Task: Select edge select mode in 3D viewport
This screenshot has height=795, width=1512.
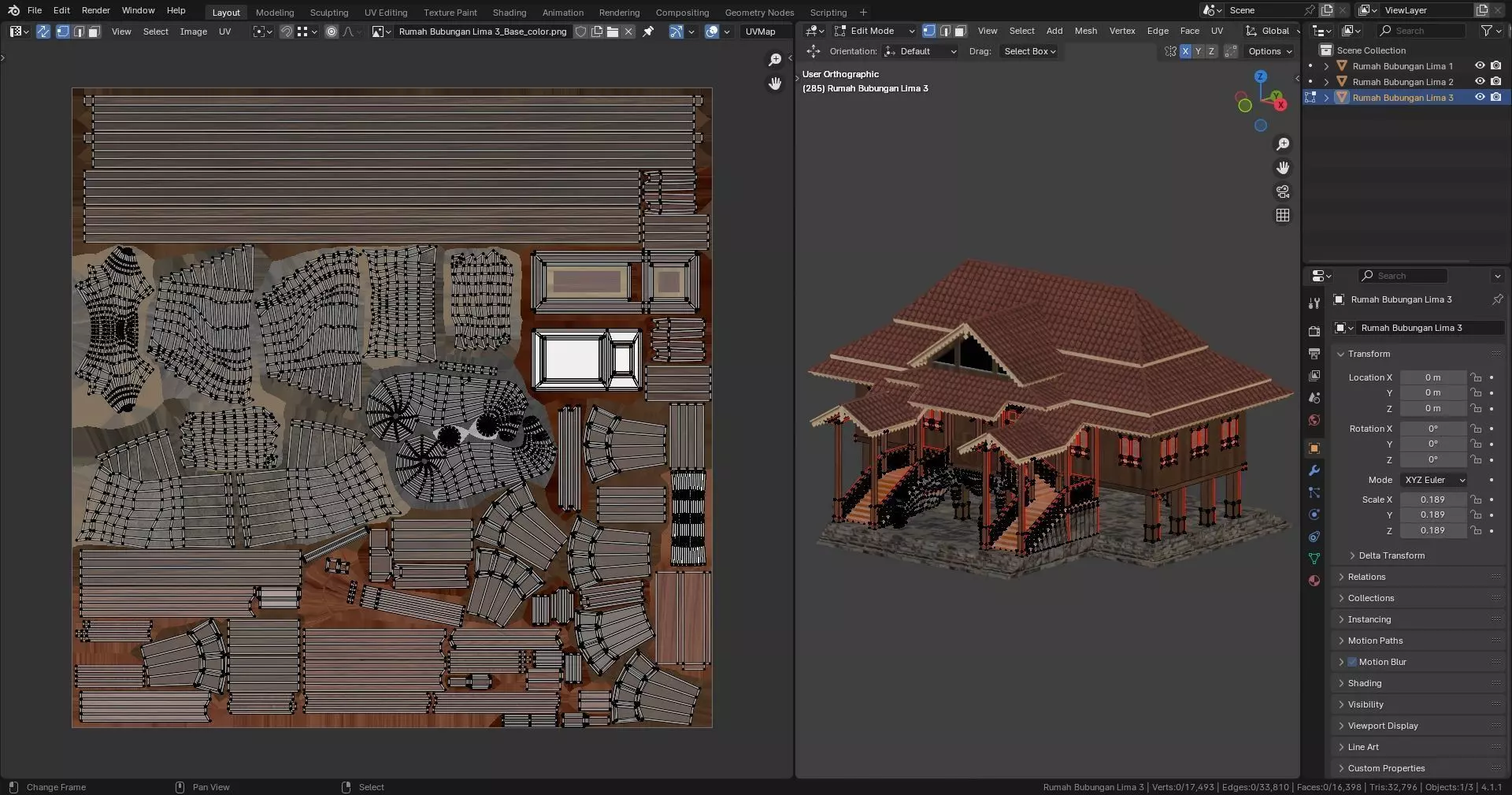Action: pyautogui.click(x=945, y=31)
